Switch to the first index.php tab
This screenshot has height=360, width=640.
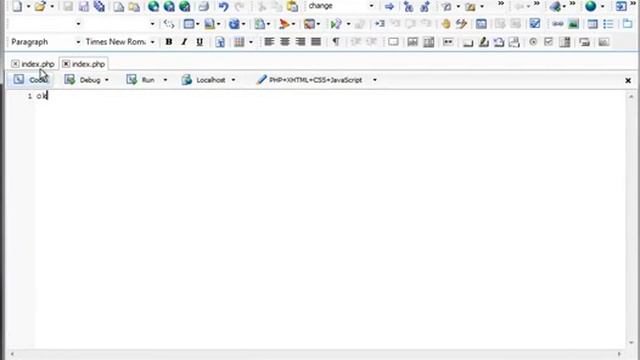pyautogui.click(x=38, y=64)
